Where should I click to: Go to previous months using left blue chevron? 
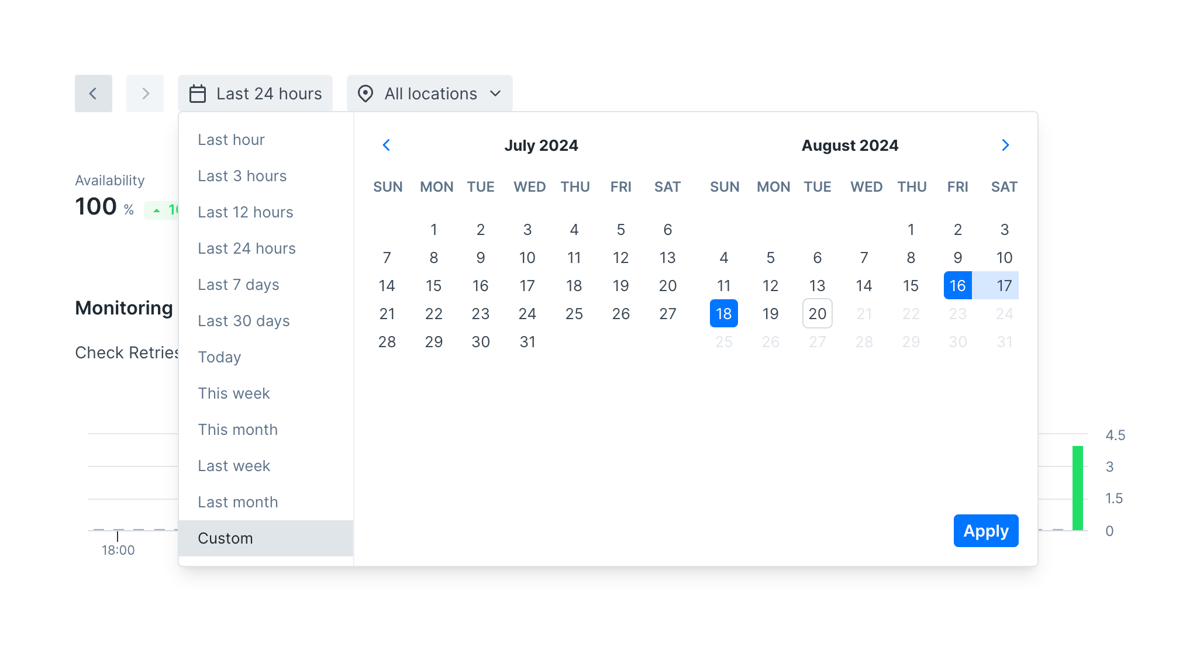point(386,144)
